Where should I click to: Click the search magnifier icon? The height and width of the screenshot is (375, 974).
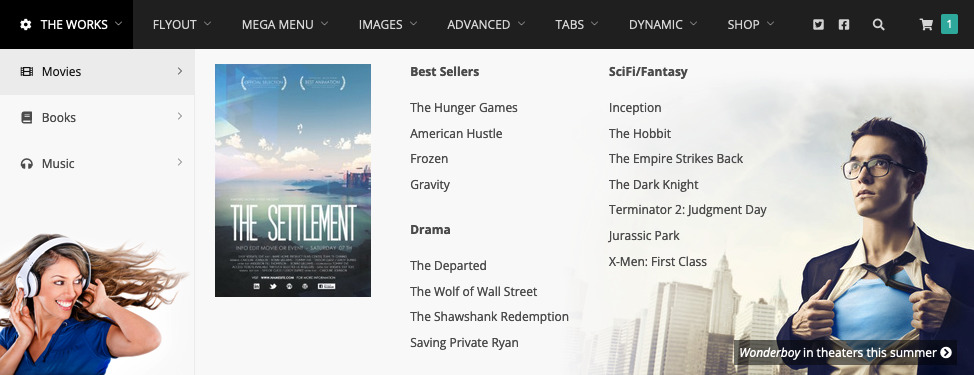pos(878,25)
